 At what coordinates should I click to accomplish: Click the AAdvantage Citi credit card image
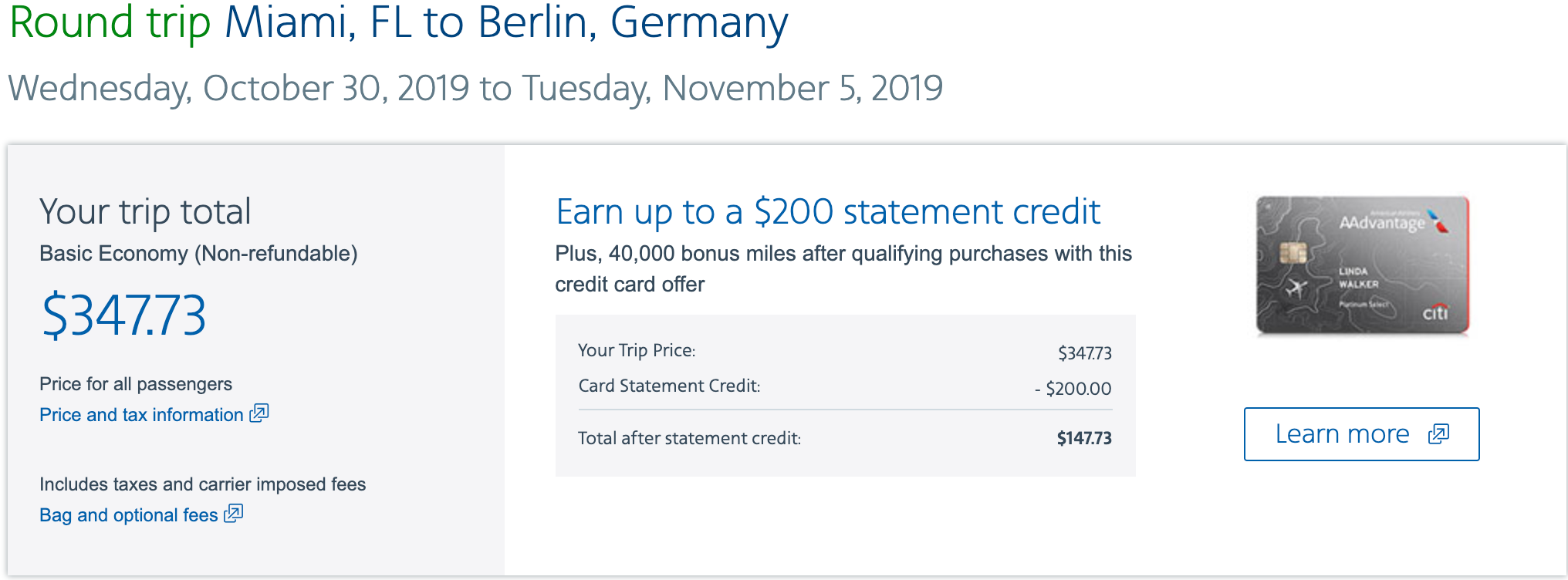tap(1362, 265)
